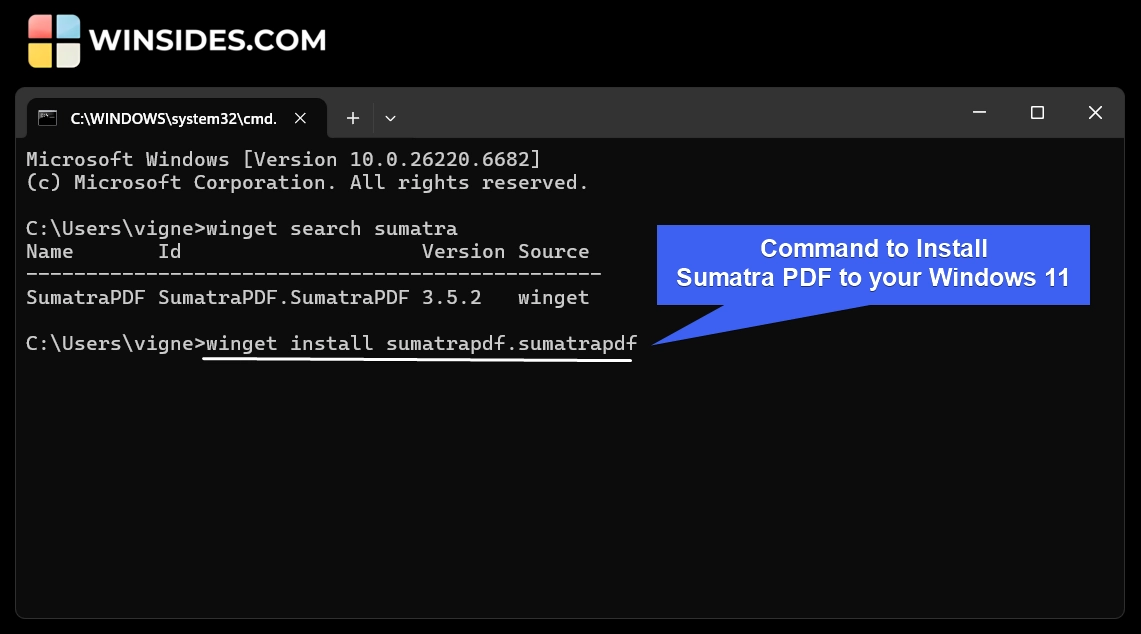Click the blue square in the WinSides logo
The height and width of the screenshot is (634, 1141).
point(68,26)
